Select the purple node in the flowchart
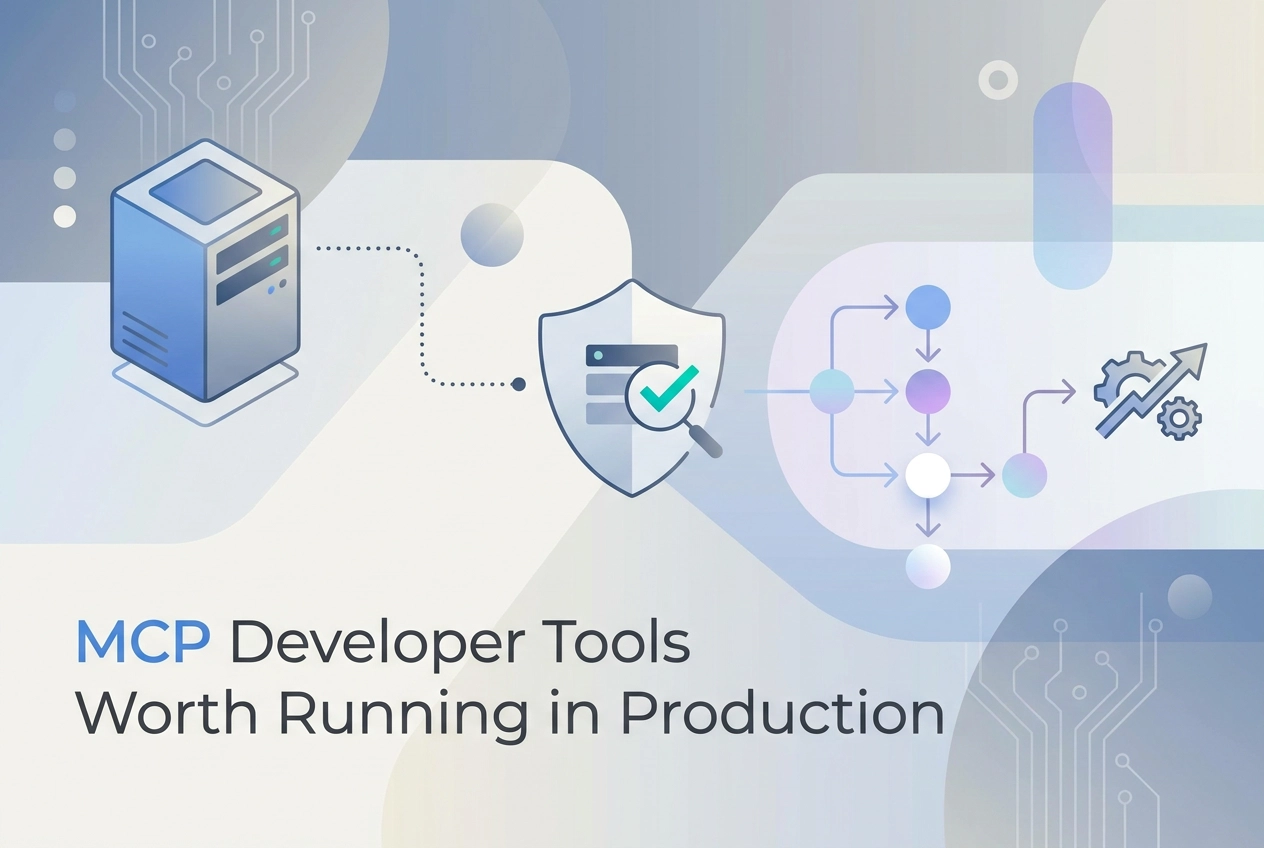 click(x=927, y=391)
